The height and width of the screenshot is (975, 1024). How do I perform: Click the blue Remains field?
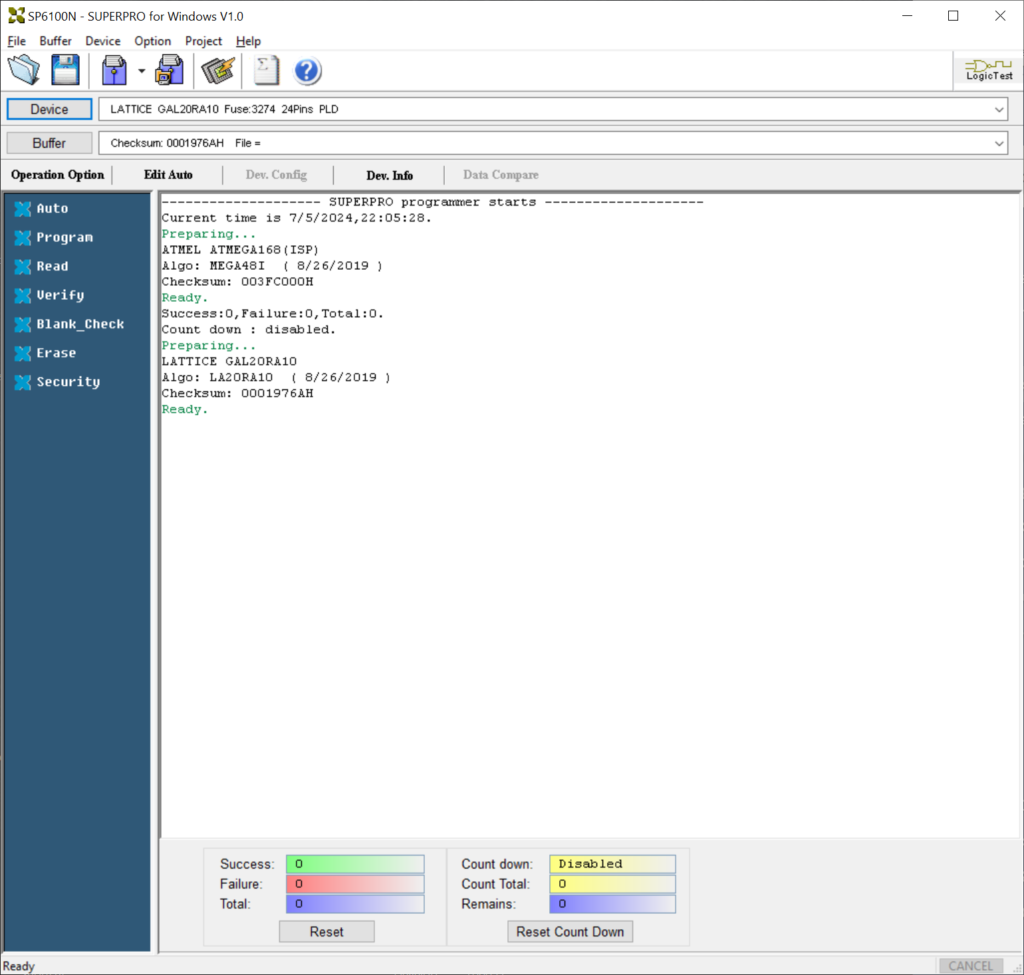pos(613,904)
